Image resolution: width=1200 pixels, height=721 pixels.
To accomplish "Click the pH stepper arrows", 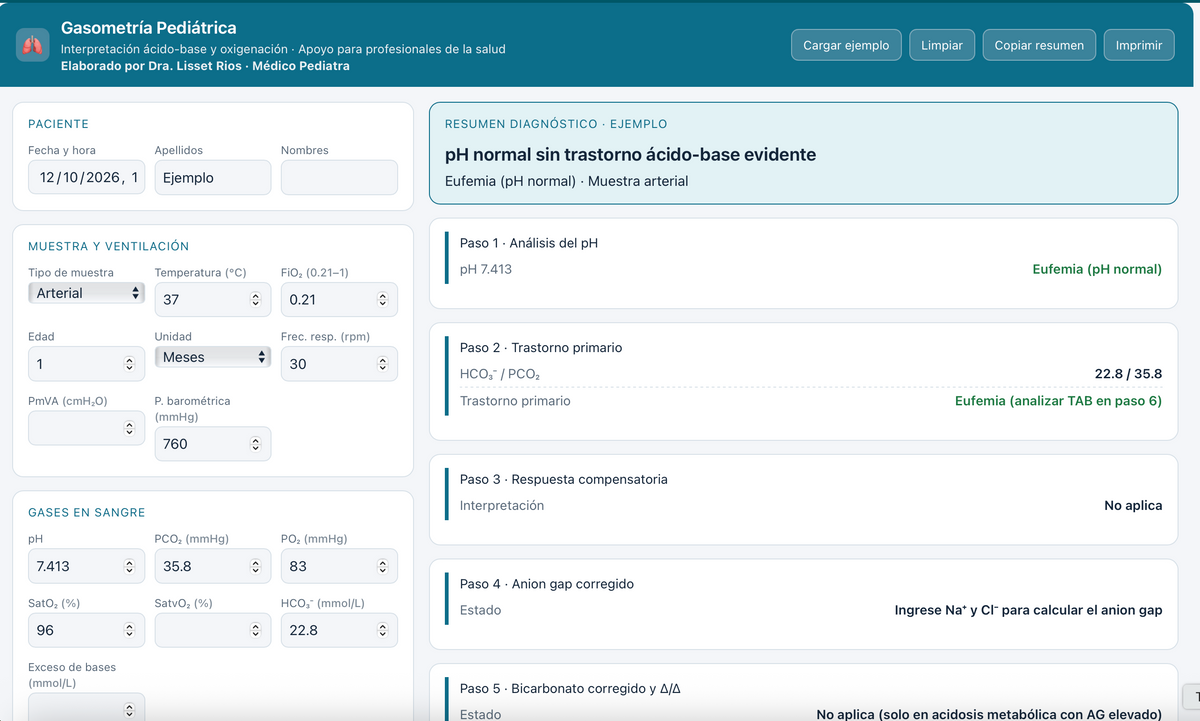I will [129, 566].
